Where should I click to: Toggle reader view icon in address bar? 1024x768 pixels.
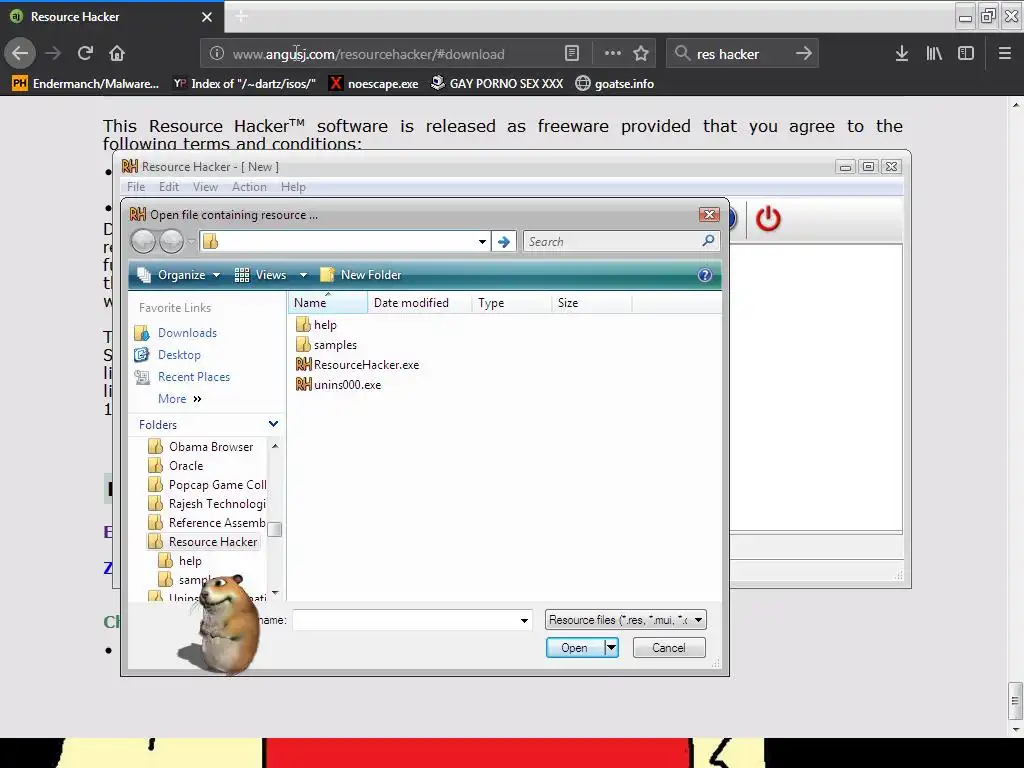click(571, 54)
